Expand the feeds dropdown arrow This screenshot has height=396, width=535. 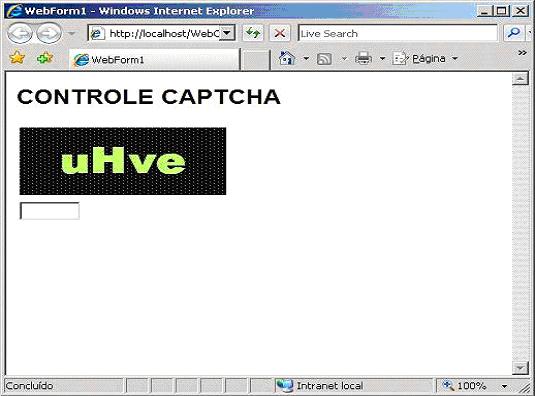coord(344,59)
